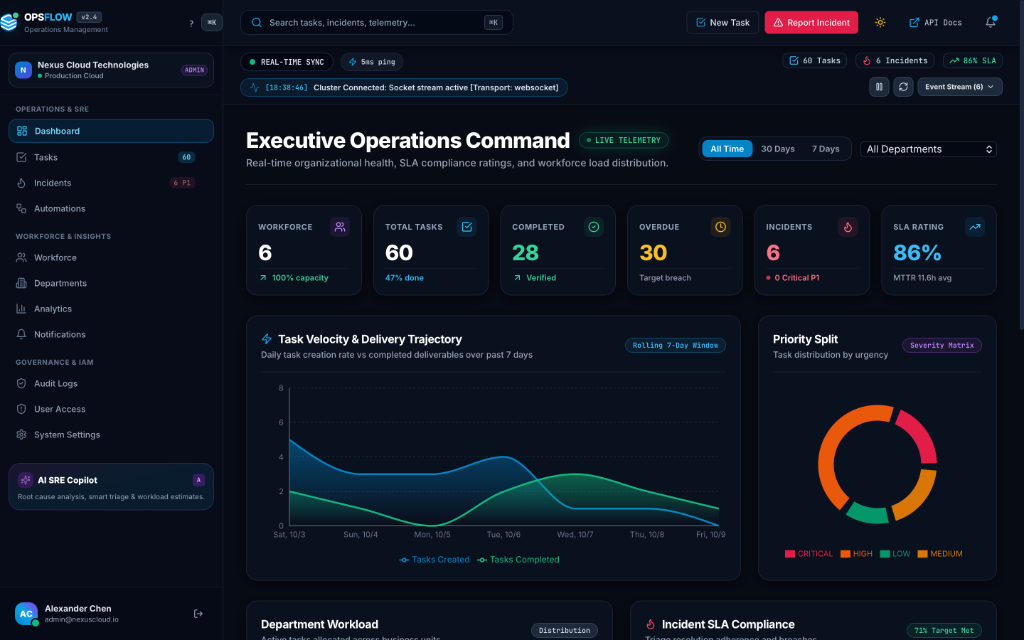Expand the Event Stream (6) dropdown
1024x640 pixels.
tap(959, 87)
